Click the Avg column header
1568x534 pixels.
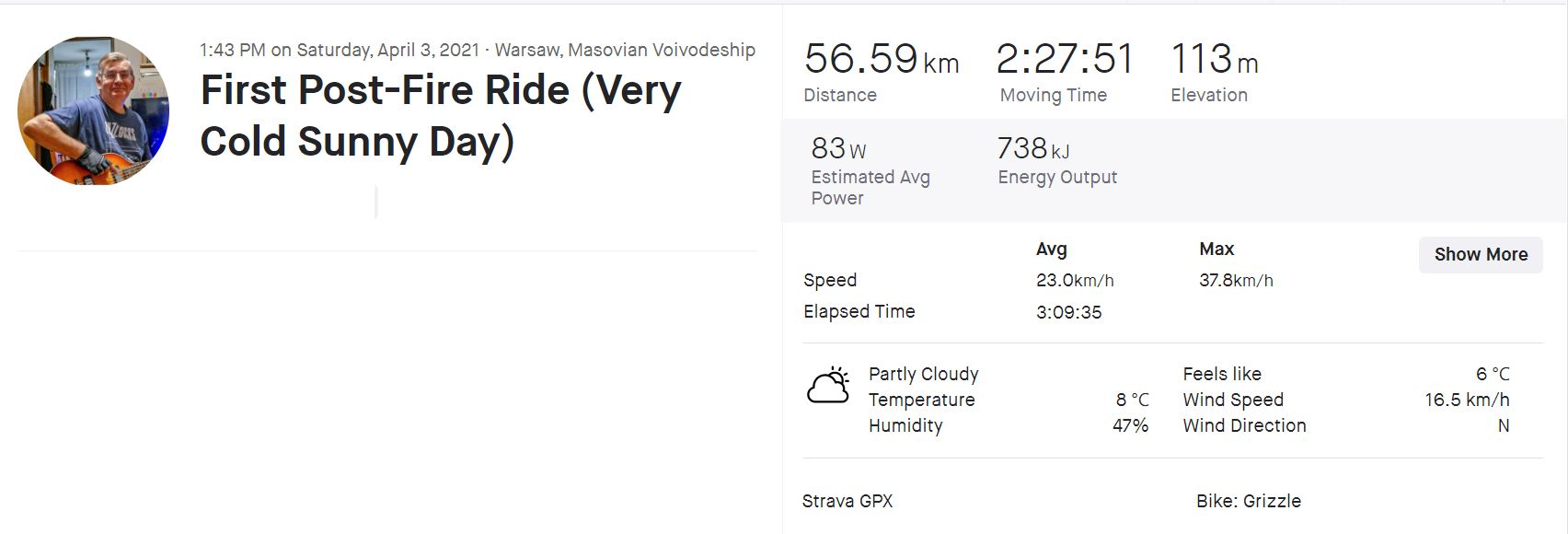pos(1051,250)
